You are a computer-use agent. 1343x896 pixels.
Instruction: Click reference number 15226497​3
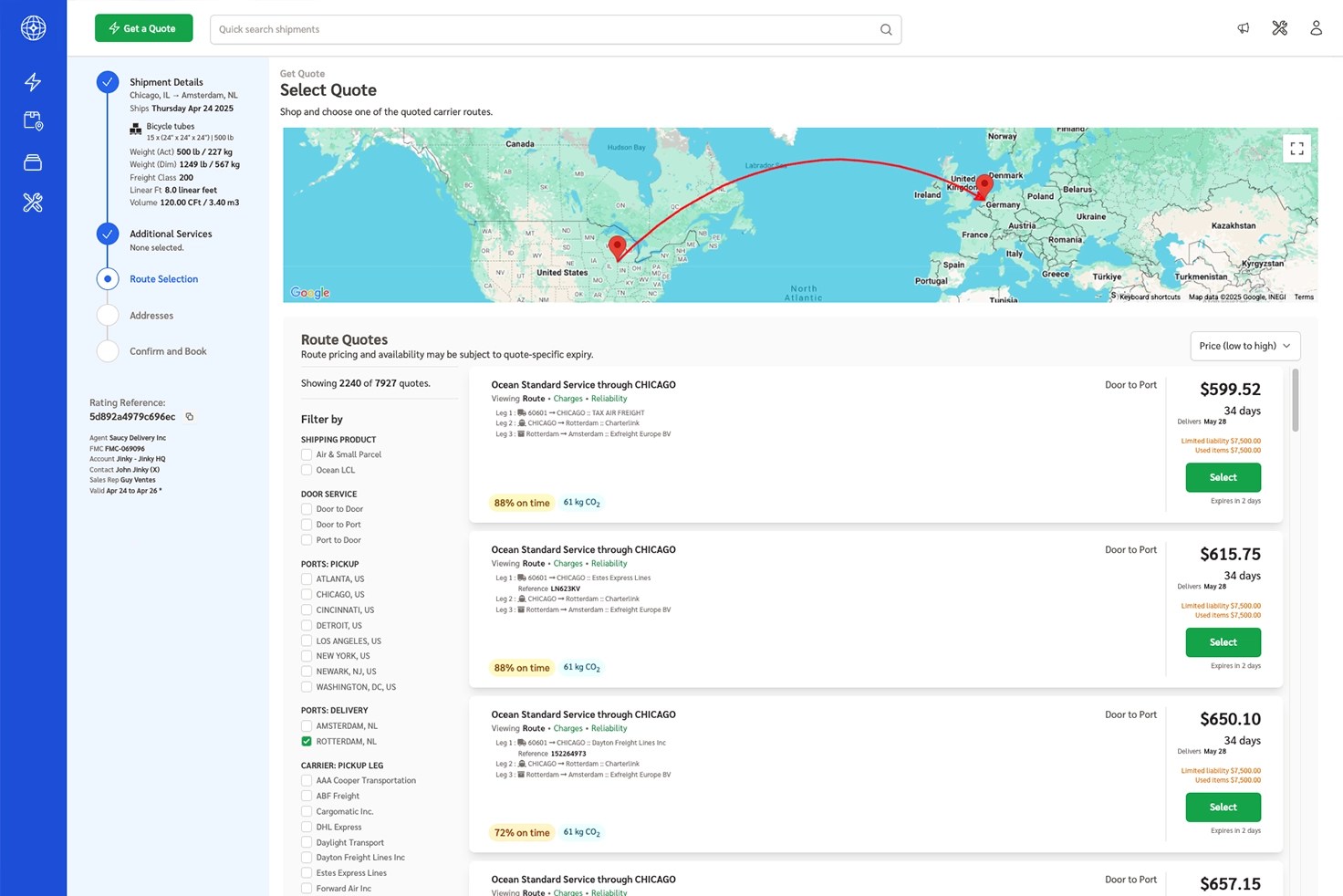[568, 754]
